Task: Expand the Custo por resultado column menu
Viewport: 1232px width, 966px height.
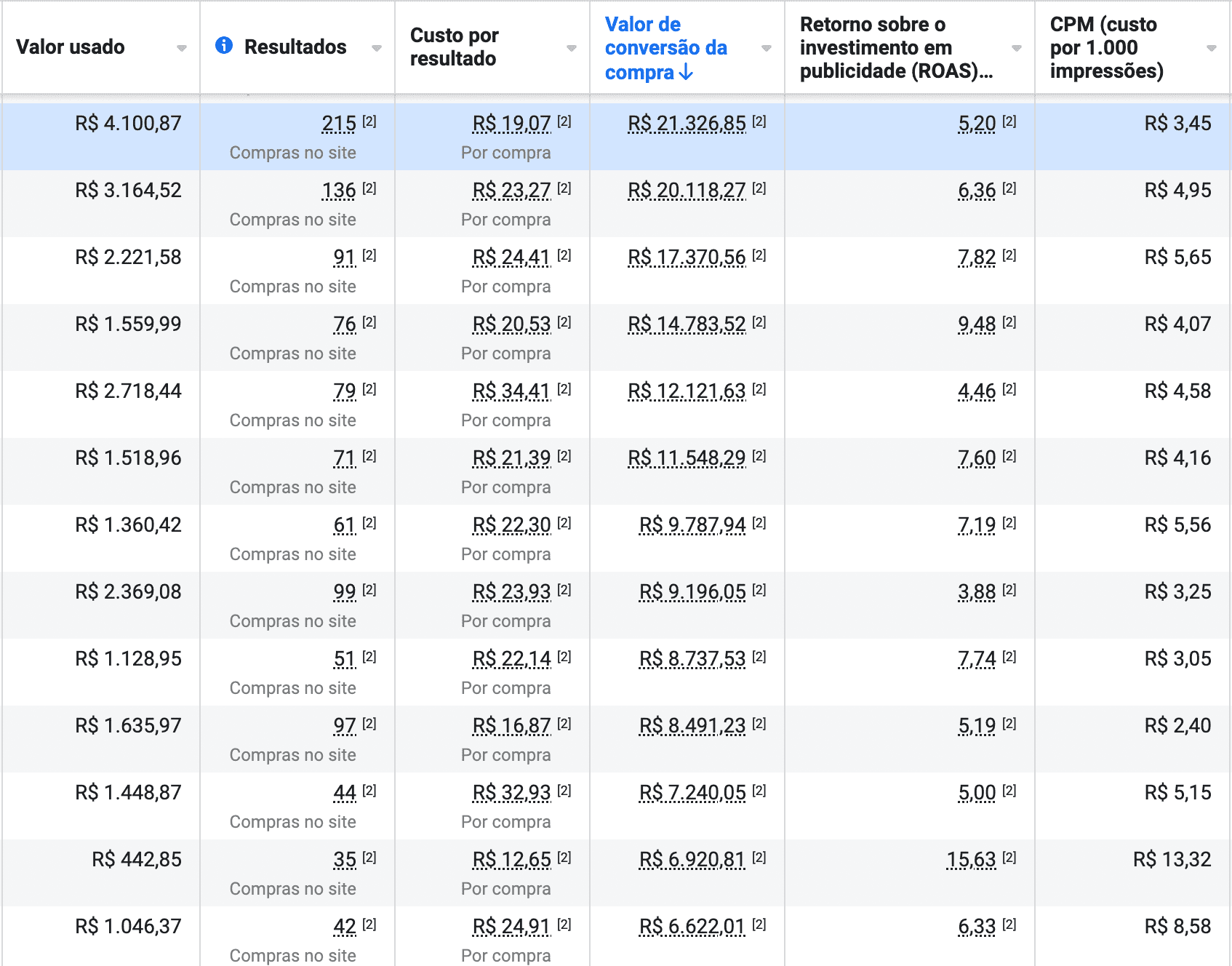Action: pyautogui.click(x=572, y=48)
